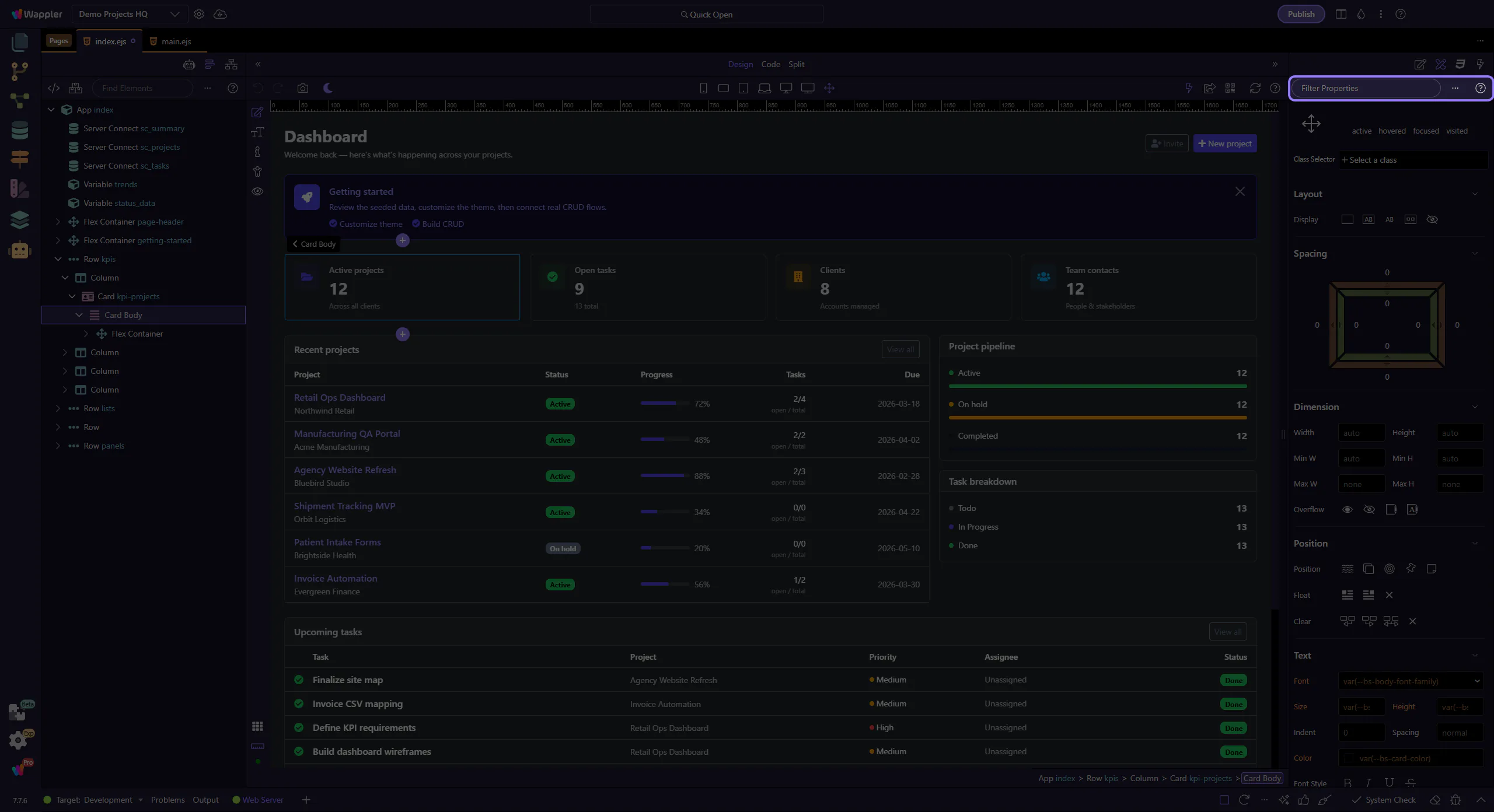Screen dimensions: 1494x812
Task: Click the text color swatch
Action: click(x=1348, y=758)
